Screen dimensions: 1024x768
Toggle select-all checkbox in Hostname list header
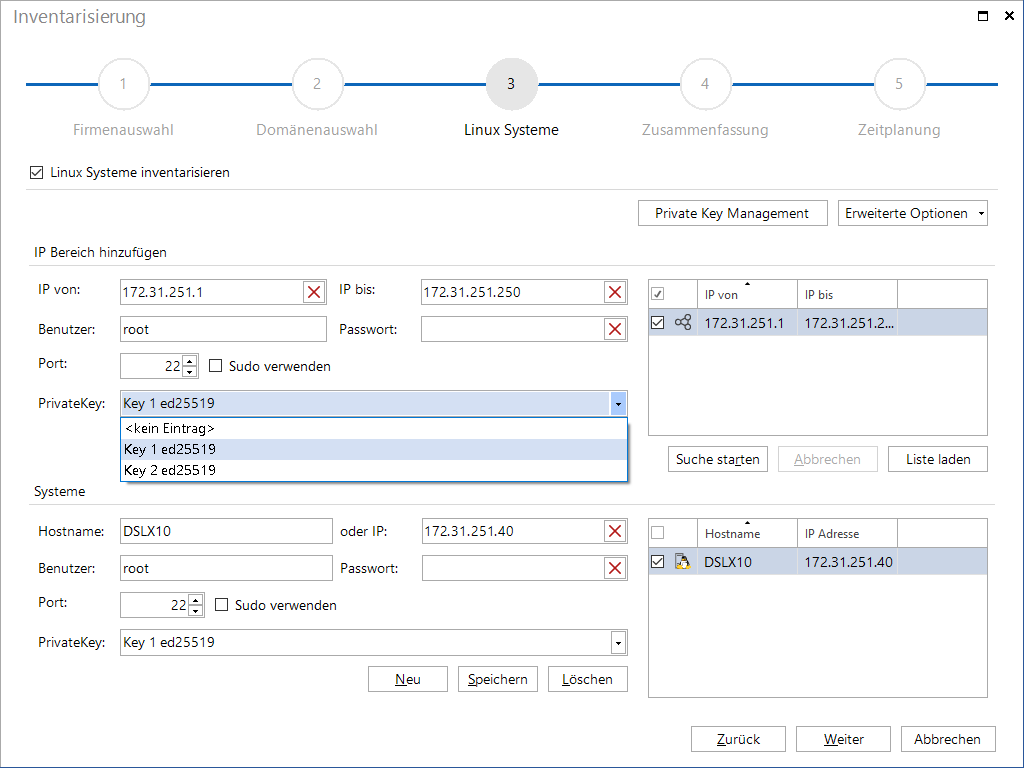pos(658,533)
